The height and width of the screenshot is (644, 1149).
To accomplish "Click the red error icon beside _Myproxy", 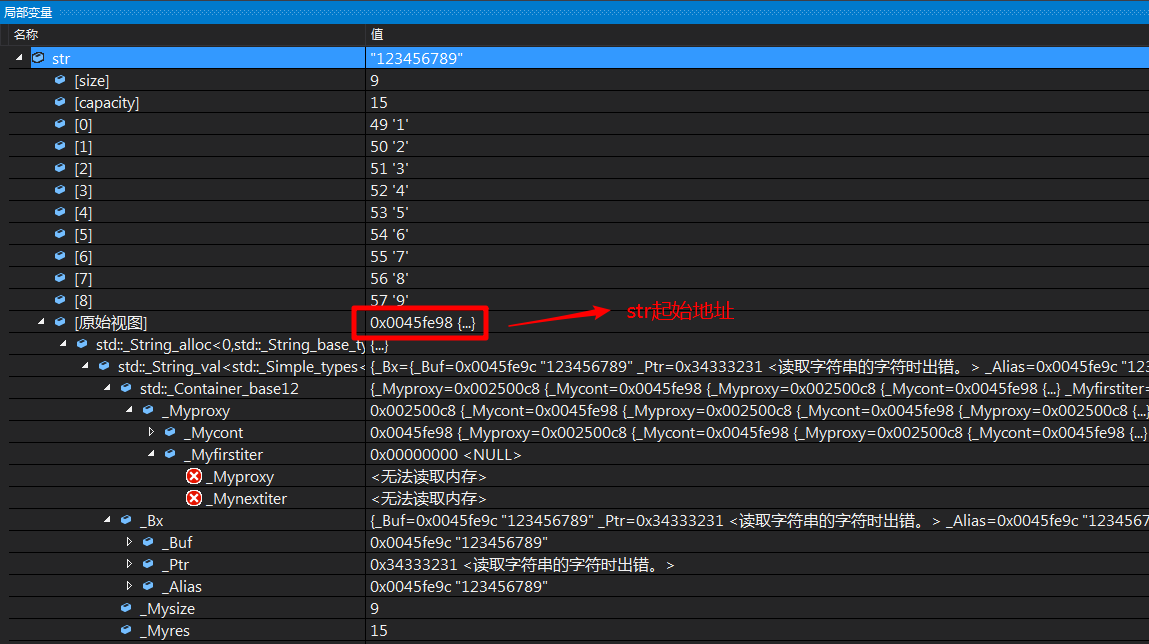I will (193, 476).
